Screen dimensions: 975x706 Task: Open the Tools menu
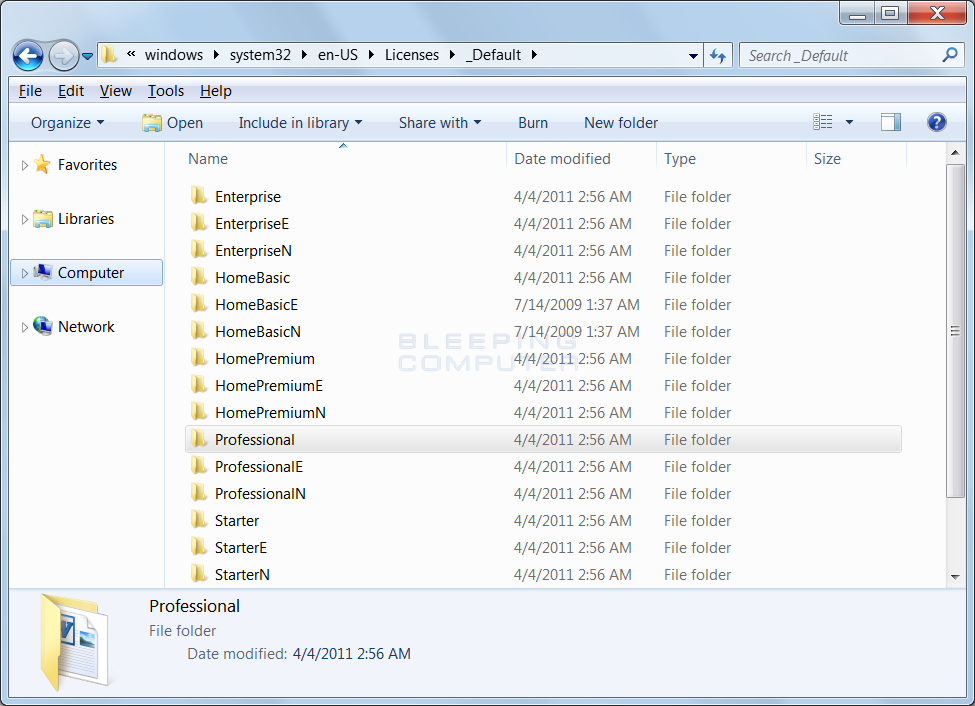point(165,91)
